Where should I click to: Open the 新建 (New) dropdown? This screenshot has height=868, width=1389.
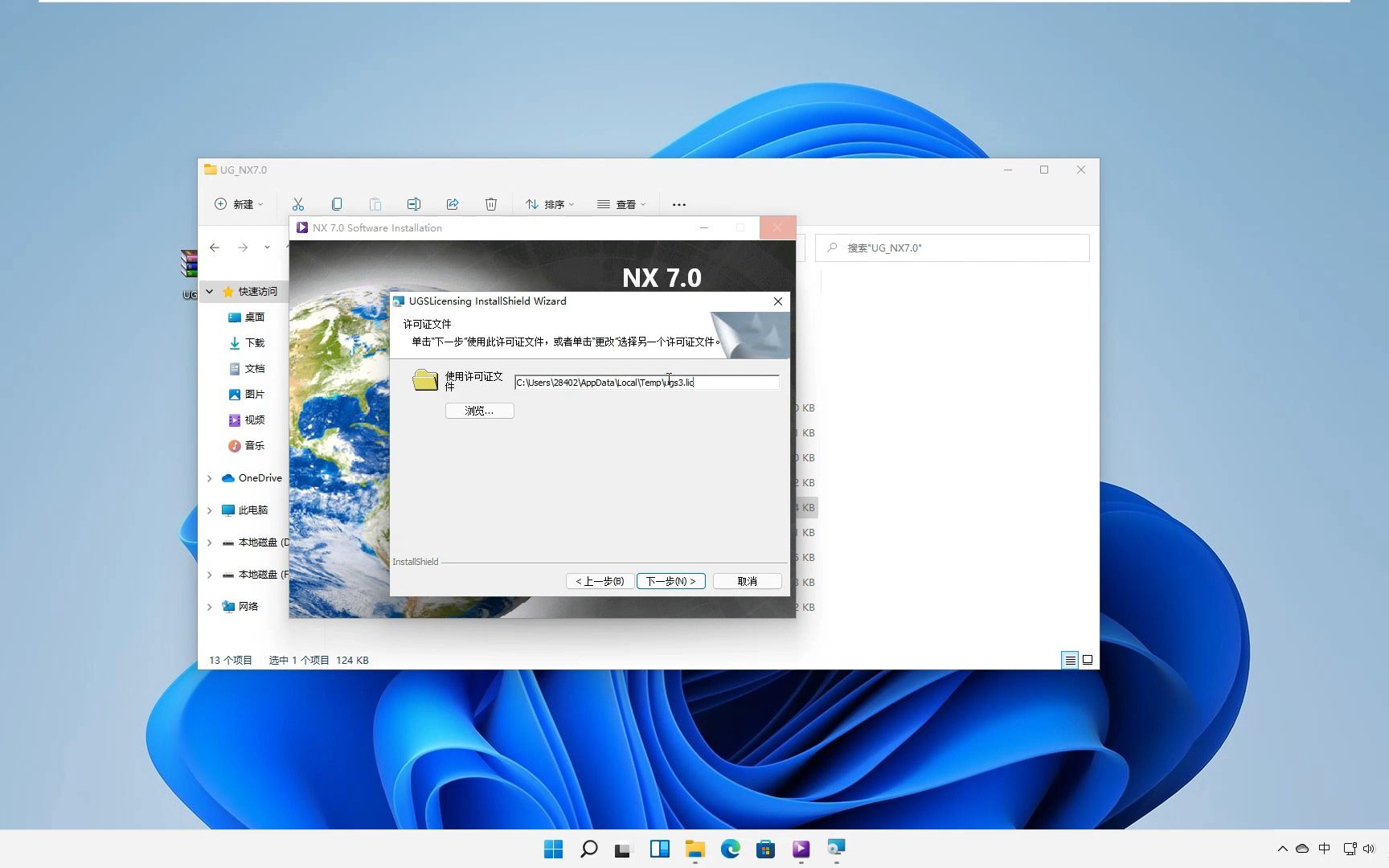(239, 204)
